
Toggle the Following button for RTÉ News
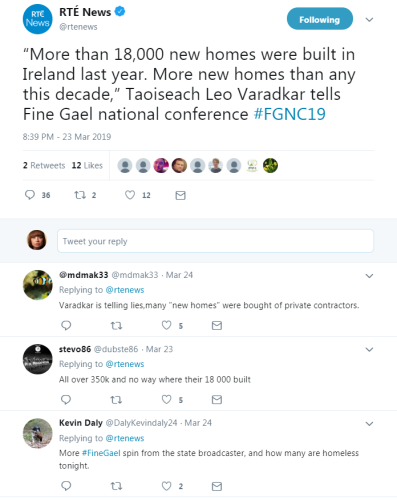click(x=320, y=19)
